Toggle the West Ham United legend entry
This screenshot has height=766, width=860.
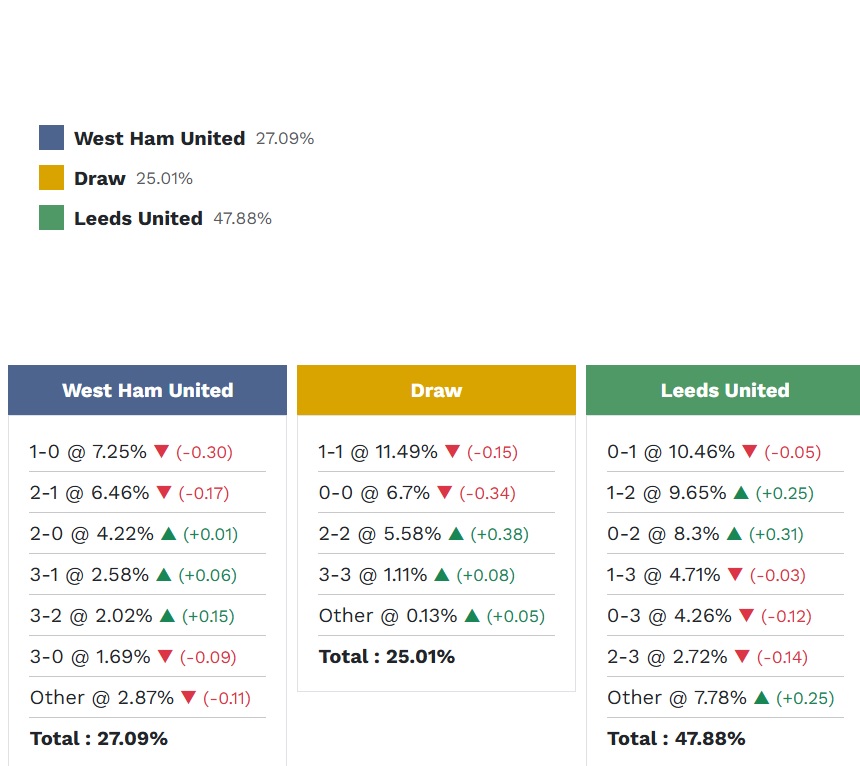point(159,138)
